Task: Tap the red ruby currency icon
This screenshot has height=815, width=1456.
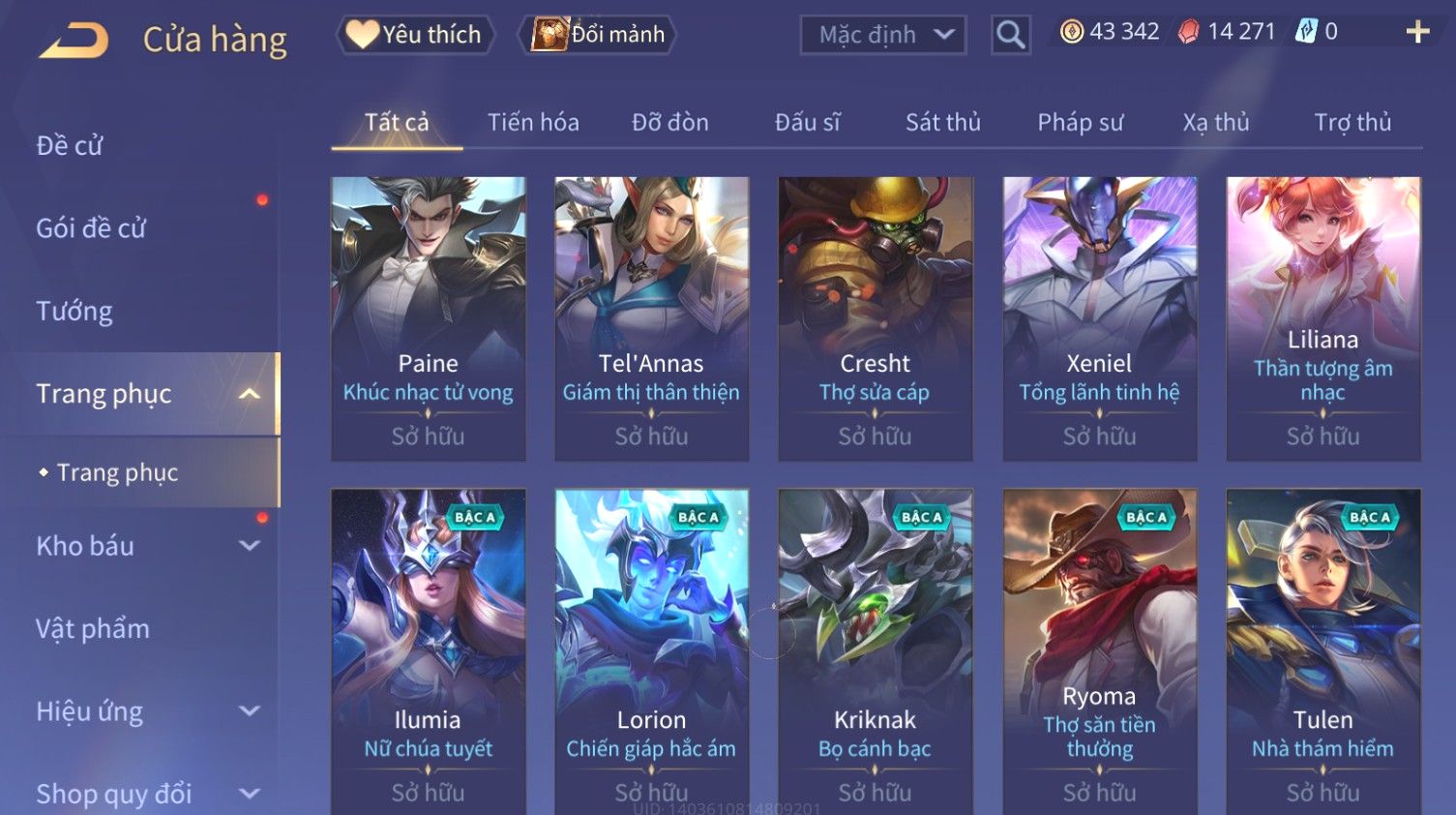Action: pyautogui.click(x=1189, y=32)
